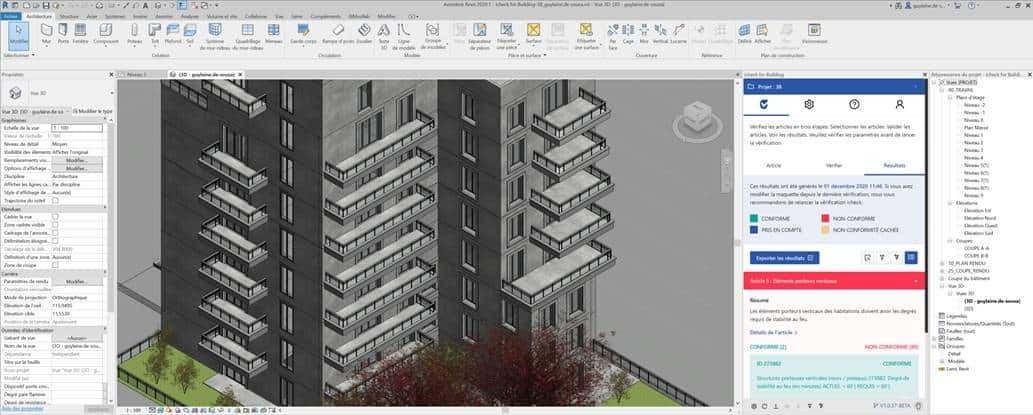
Task: Toggle the Trajectoire du soleil checkbox
Action: click(55, 200)
